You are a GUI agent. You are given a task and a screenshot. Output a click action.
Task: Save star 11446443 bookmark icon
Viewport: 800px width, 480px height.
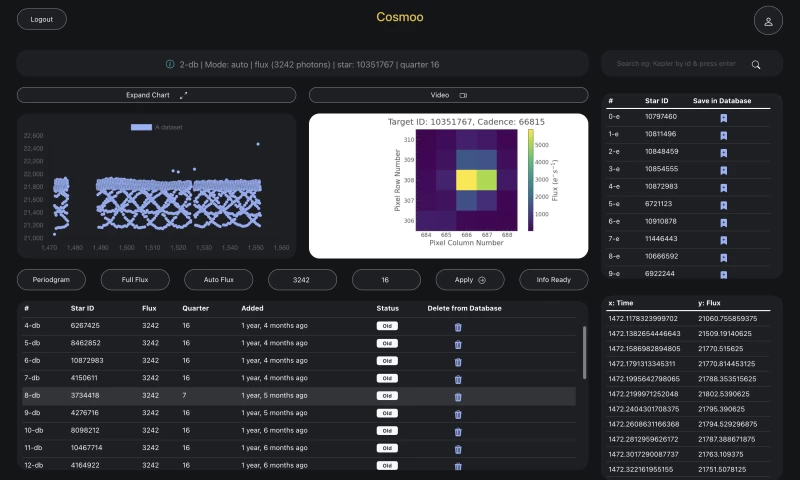pos(723,239)
